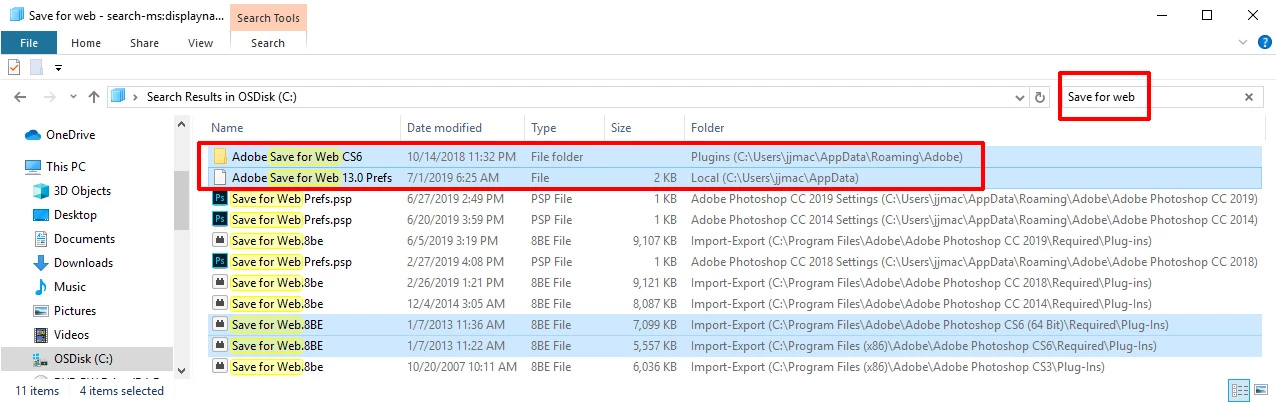This screenshot has width=1277, height=403.
Task: Click the Videos filmstrip icon
Action: pyautogui.click(x=41, y=335)
